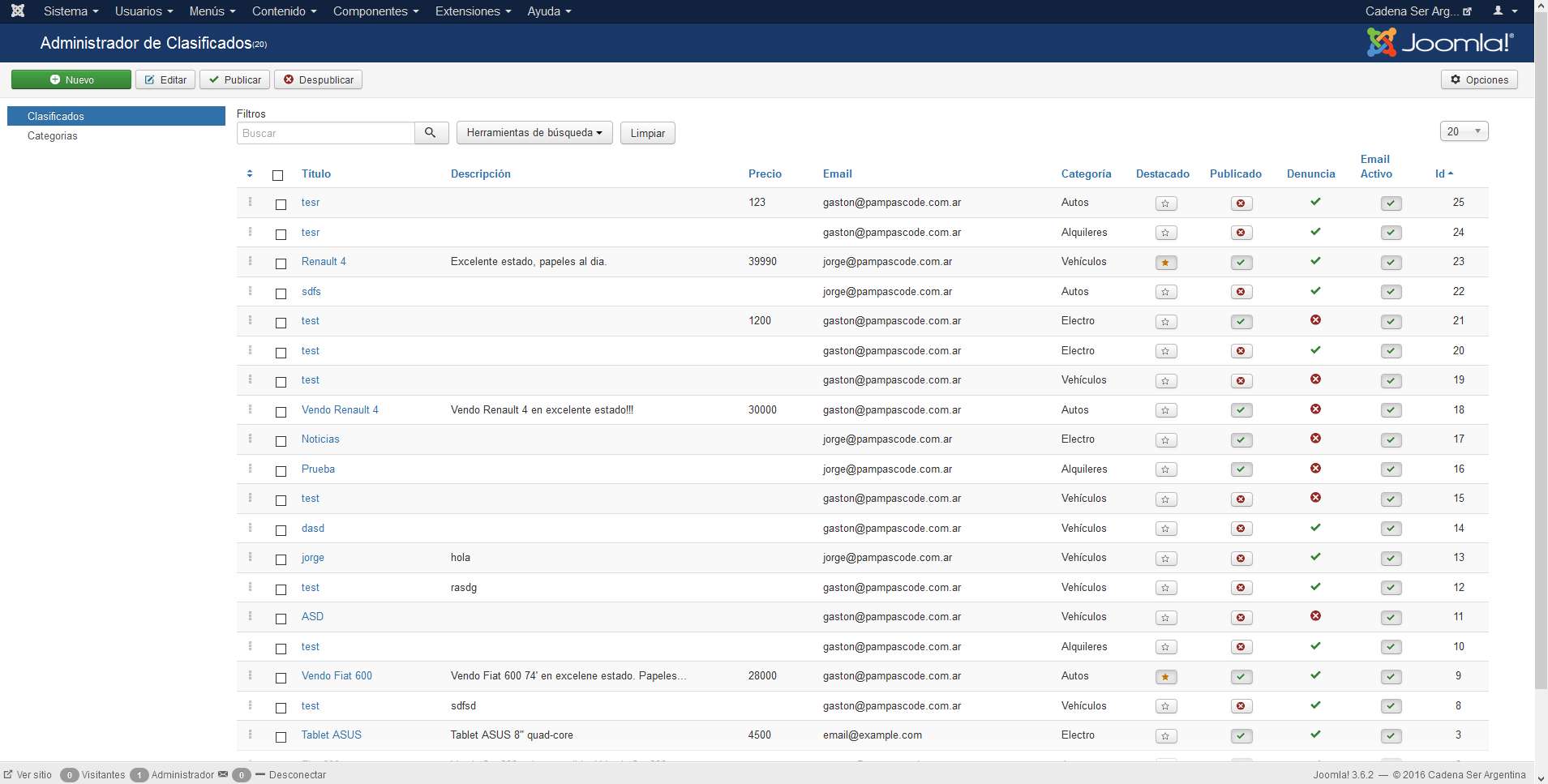Click the unpublished red icon for sdfs row
The height and width of the screenshot is (784, 1548).
coord(1241,292)
